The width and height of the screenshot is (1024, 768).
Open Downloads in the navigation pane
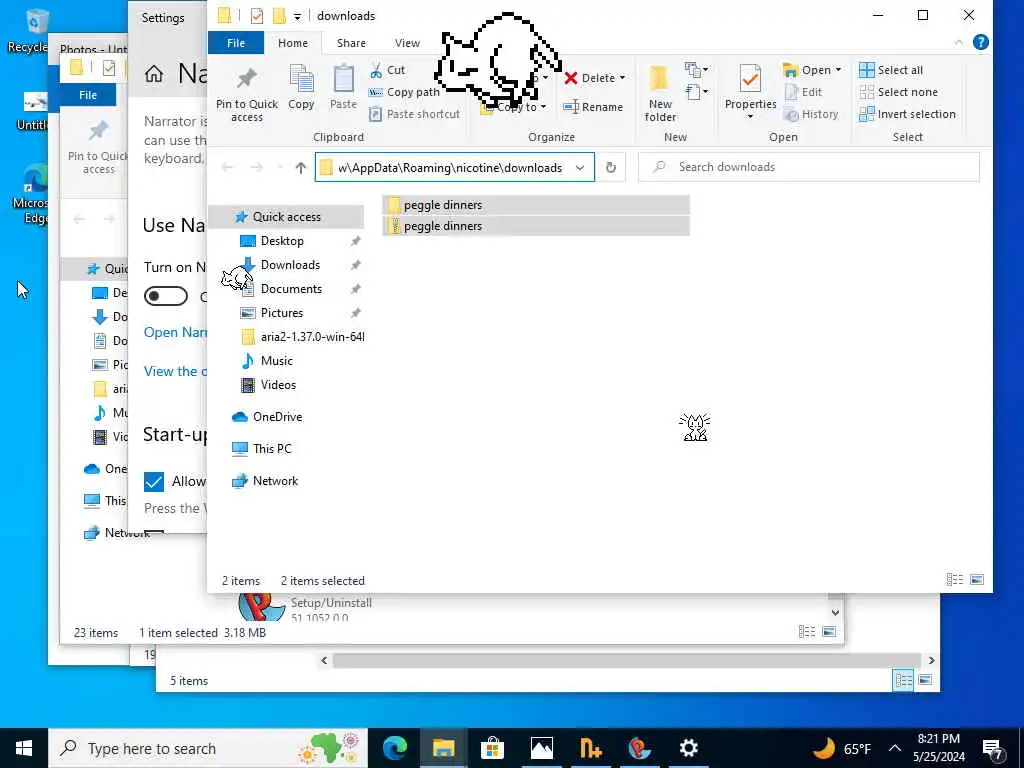[290, 265]
